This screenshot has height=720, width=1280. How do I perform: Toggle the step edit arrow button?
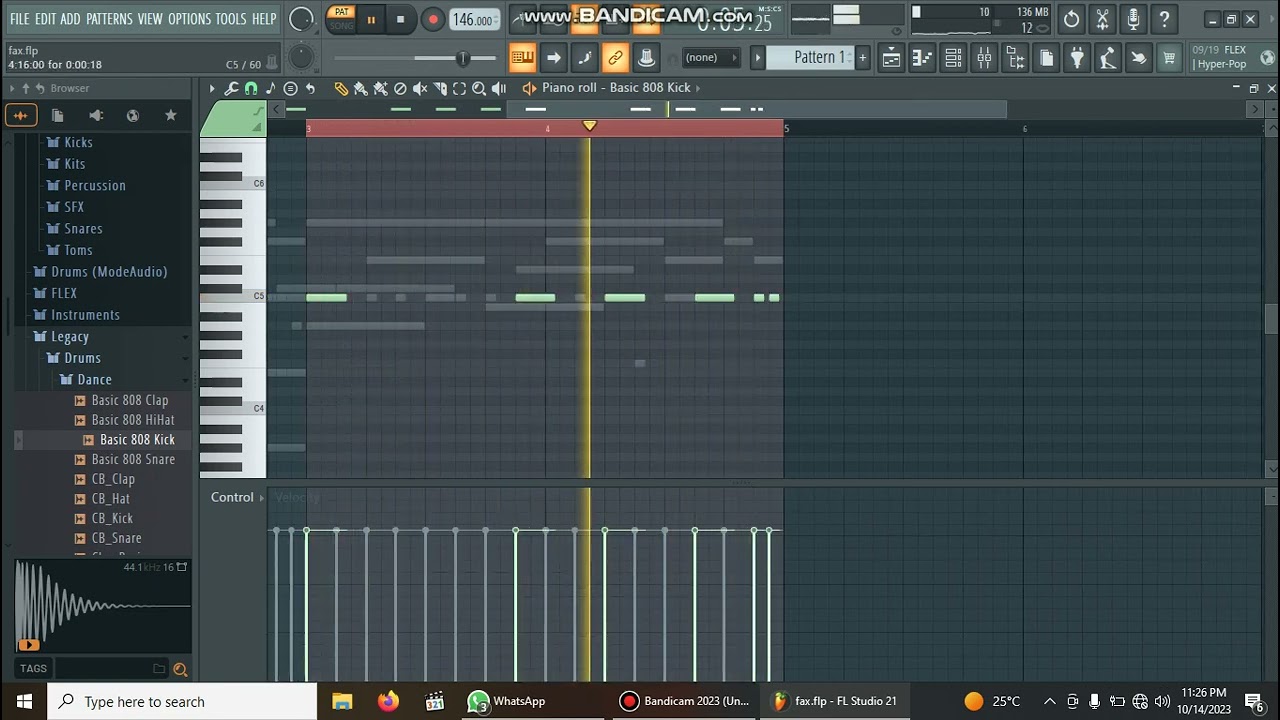pyautogui.click(x=553, y=58)
